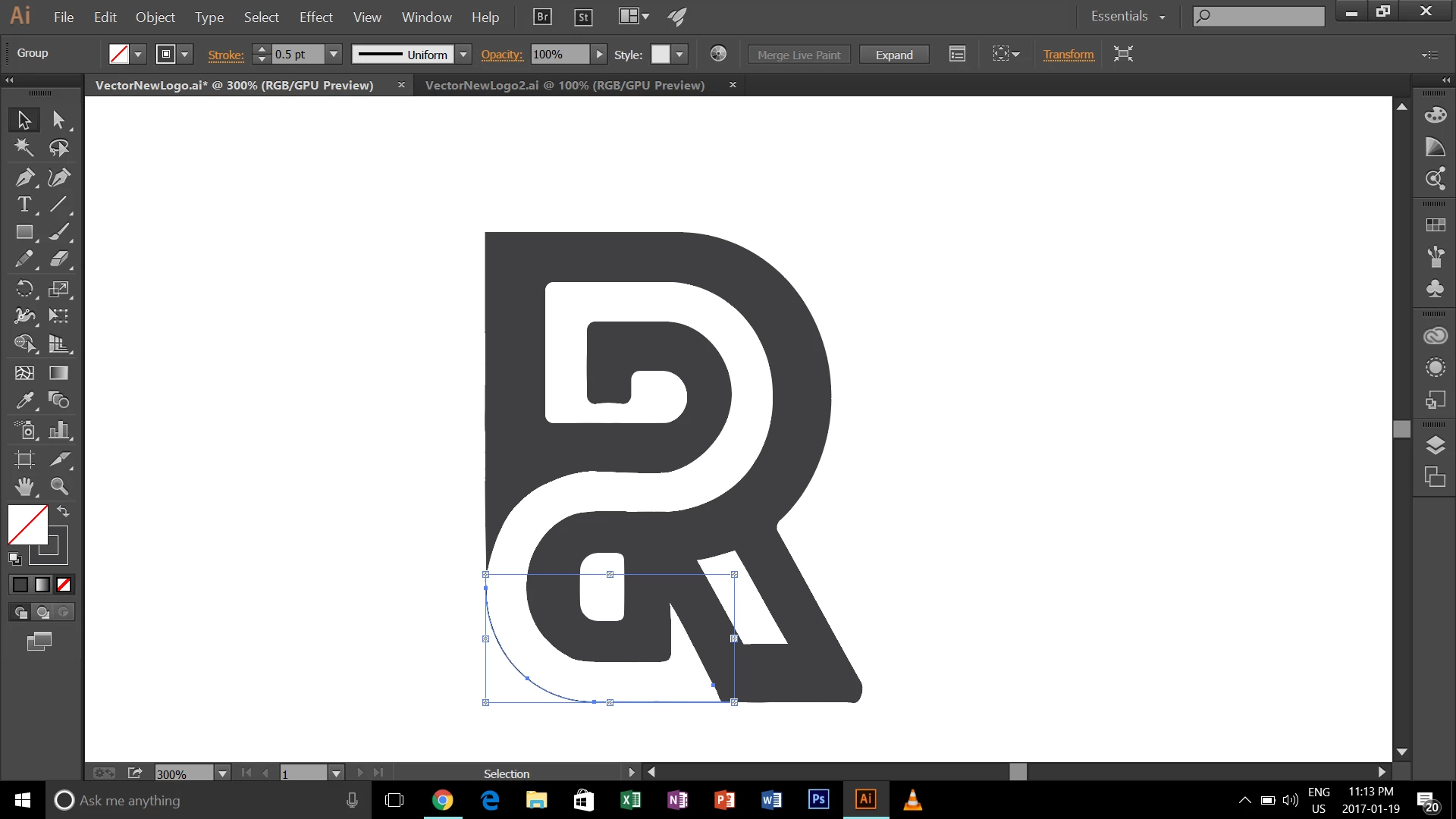
Task: Open the stroke weight dropdown
Action: click(334, 54)
